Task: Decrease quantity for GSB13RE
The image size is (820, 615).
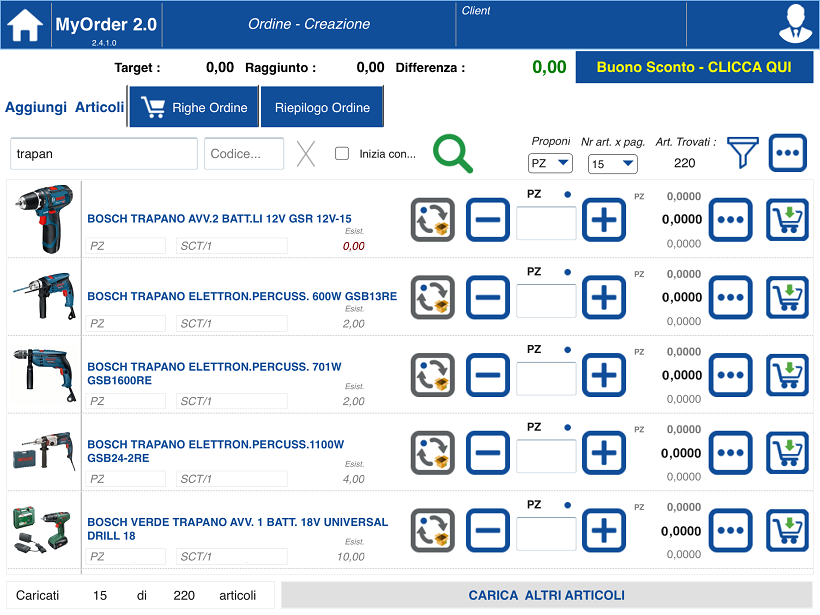Action: coord(488,297)
